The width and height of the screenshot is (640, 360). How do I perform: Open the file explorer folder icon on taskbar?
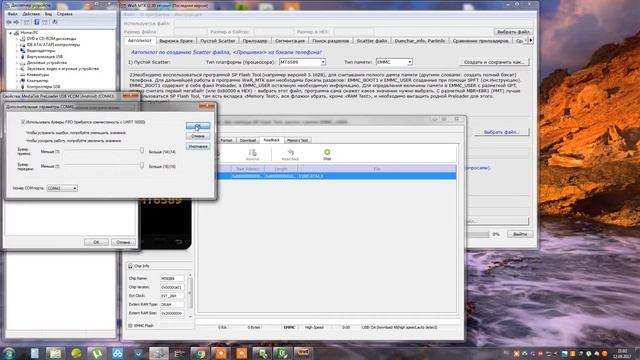[55, 353]
